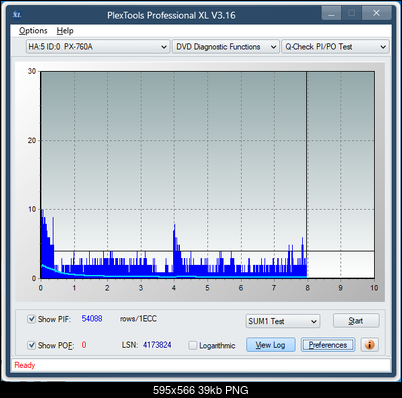The image size is (402, 398).
Task: Open the Help menu
Action: 65,31
